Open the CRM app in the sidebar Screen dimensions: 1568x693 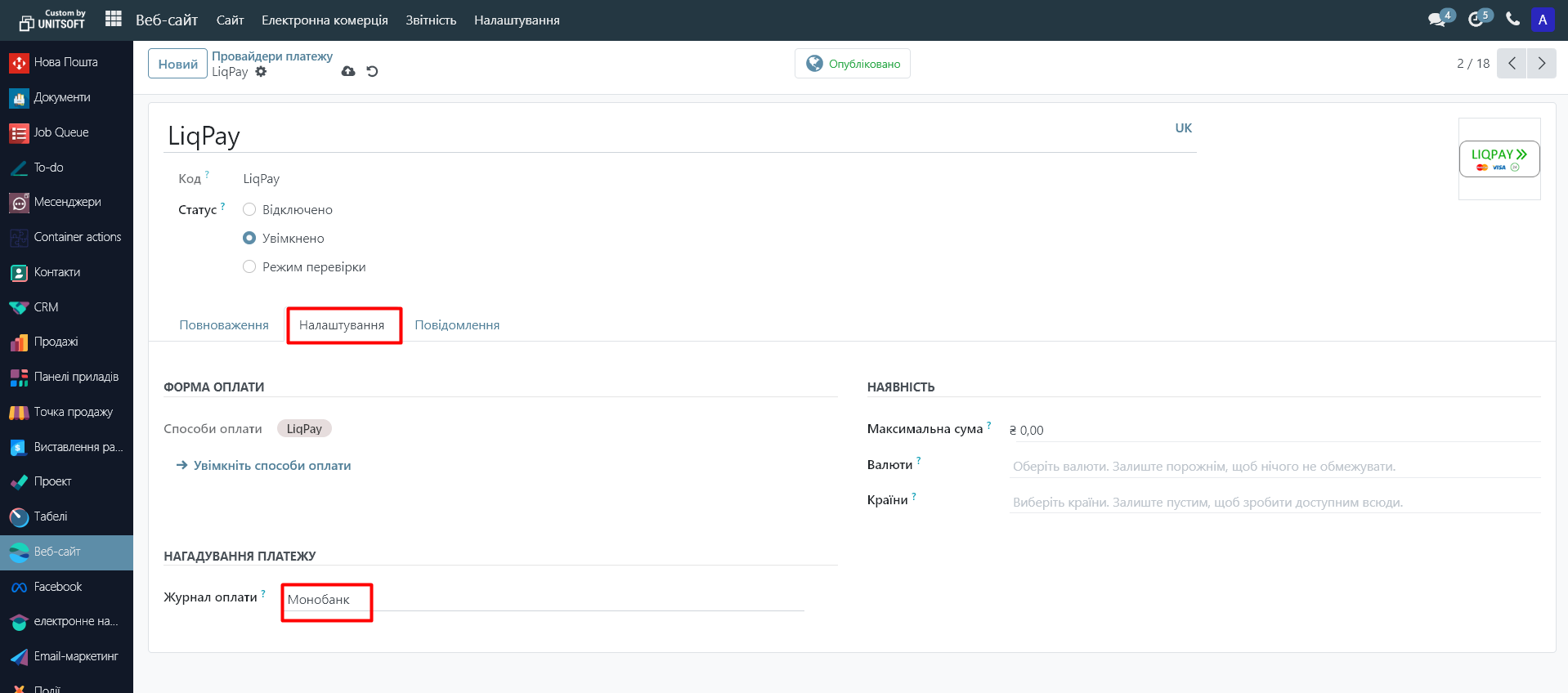point(46,307)
